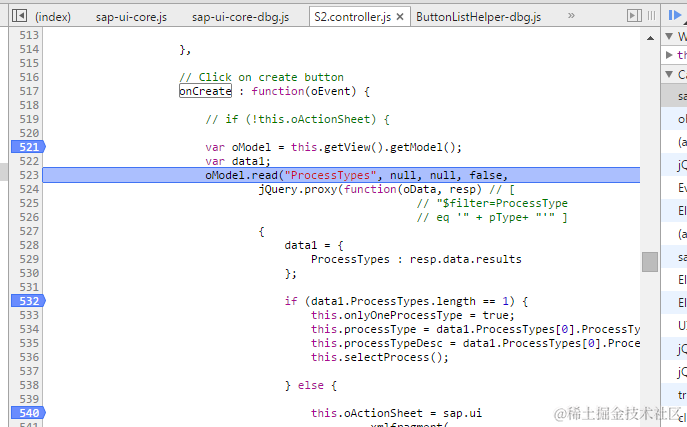Toggle the debugger sidebar panel icon

pos(634,16)
